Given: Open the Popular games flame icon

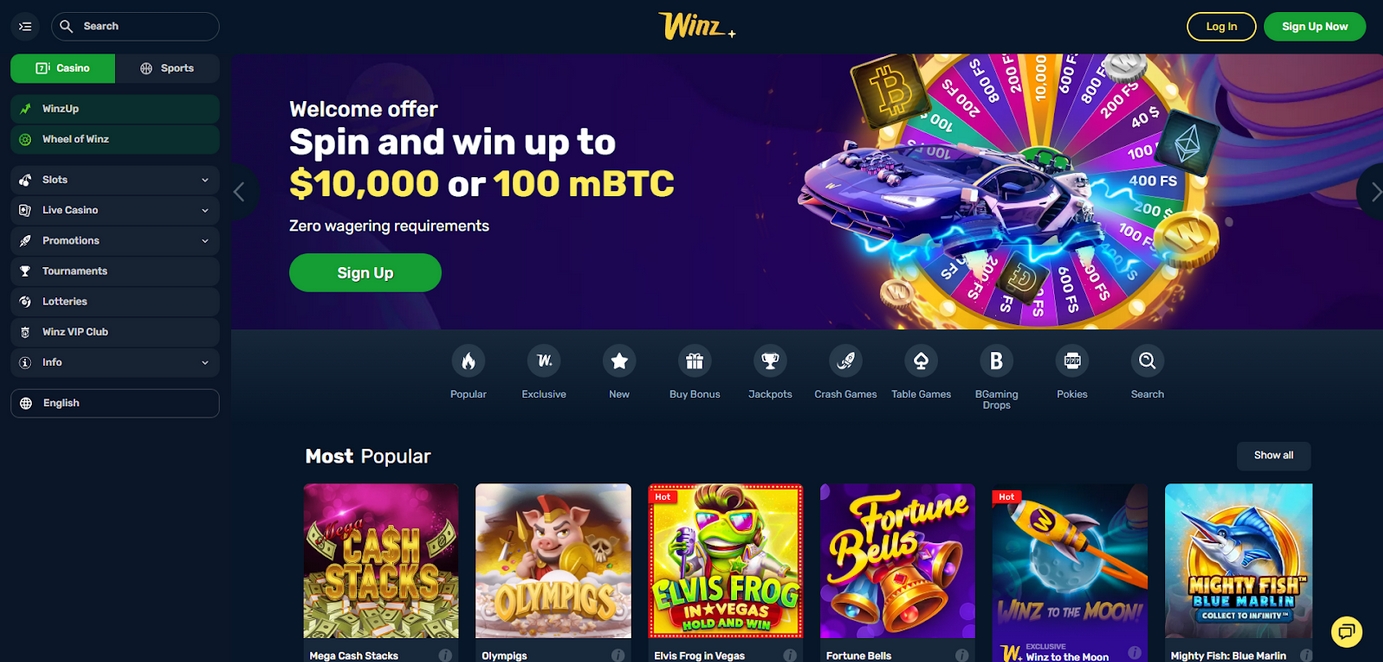Looking at the screenshot, I should pos(468,361).
